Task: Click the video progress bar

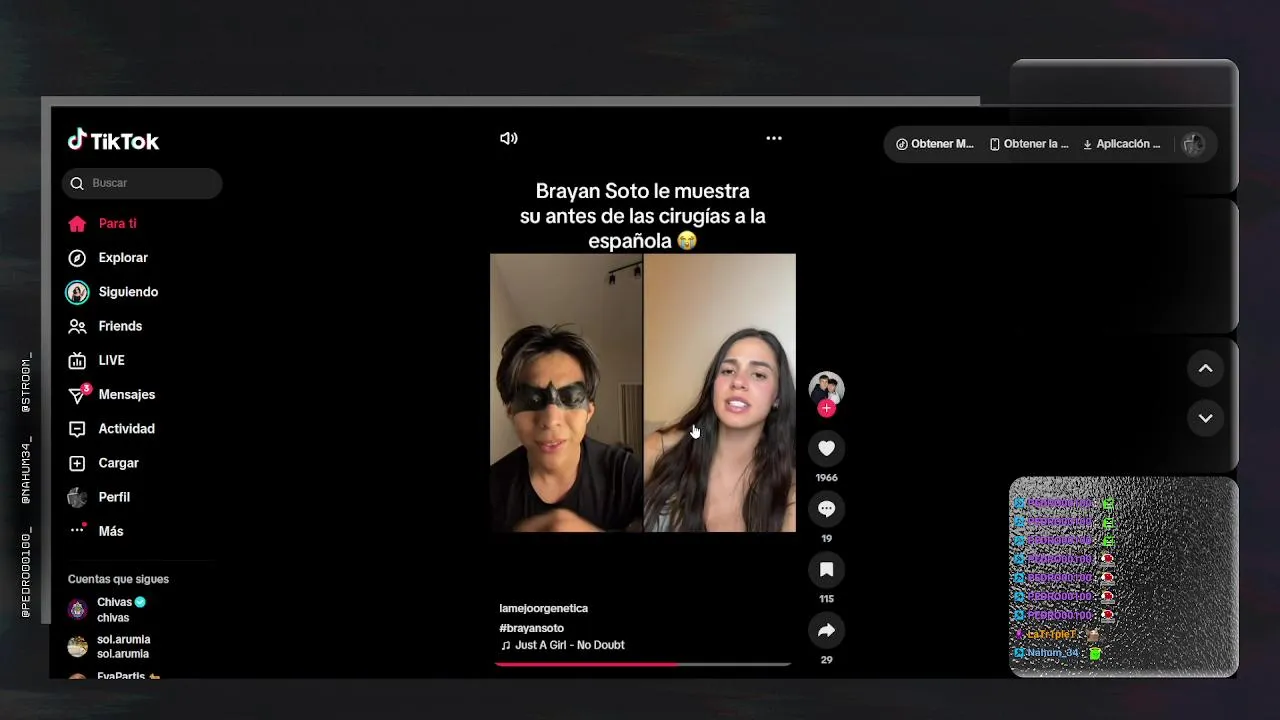Action: [643, 664]
